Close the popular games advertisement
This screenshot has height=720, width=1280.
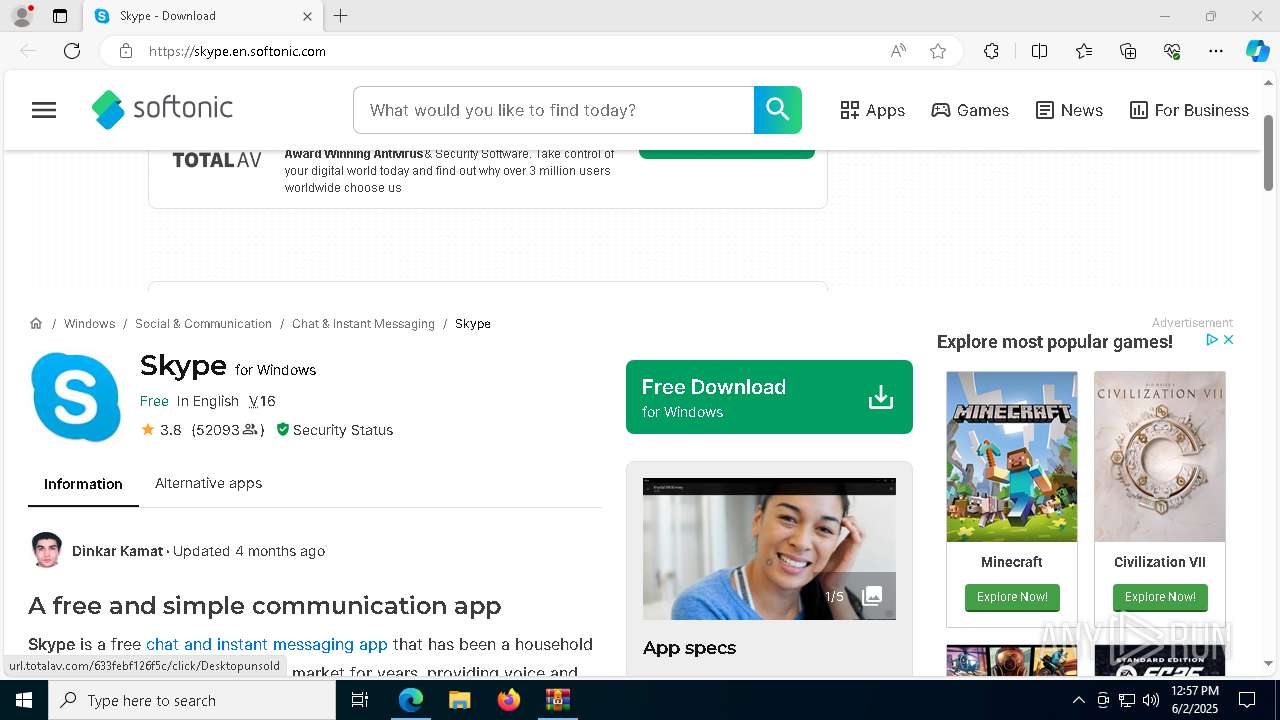(x=1228, y=340)
